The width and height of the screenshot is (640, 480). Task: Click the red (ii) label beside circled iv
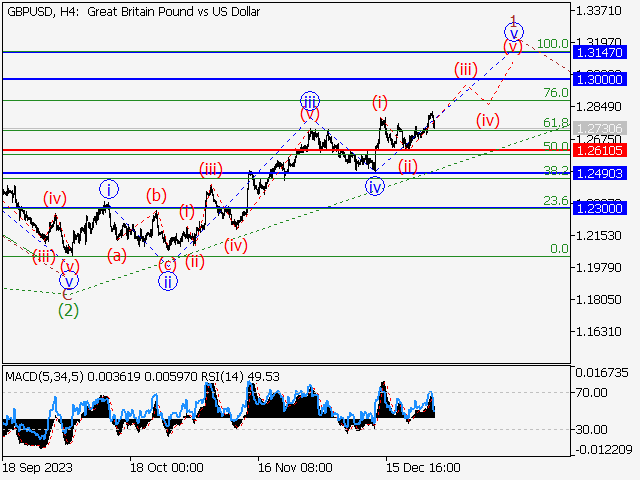[x=408, y=167]
